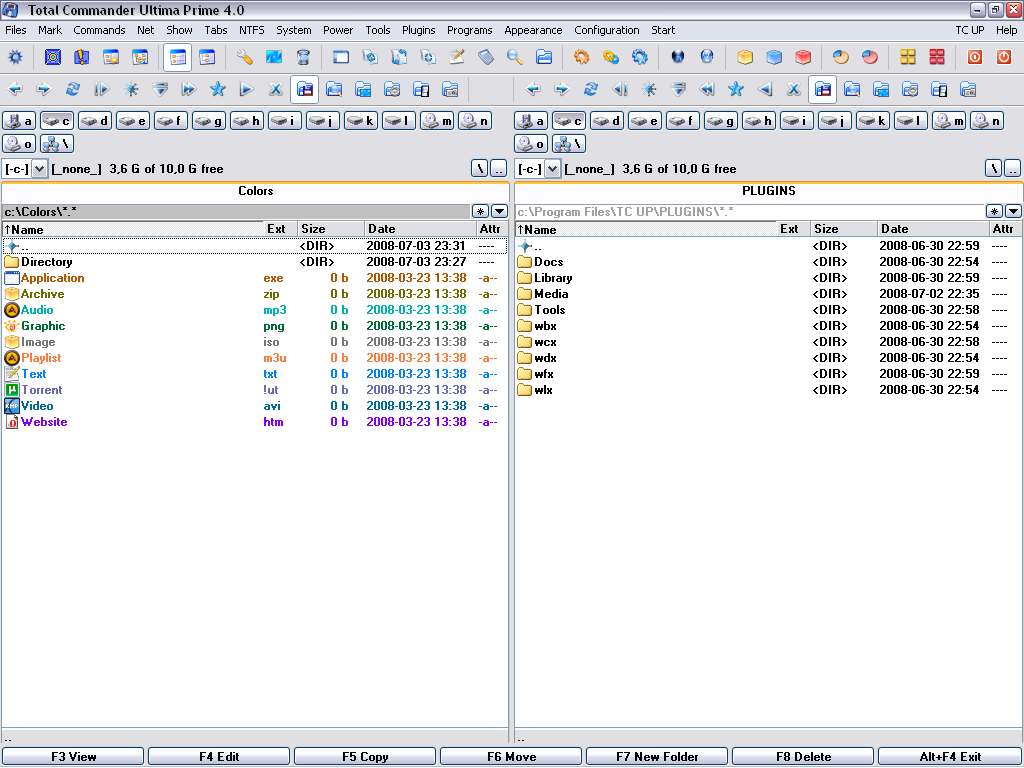Viewport: 1024px width, 768px height.
Task: Switch left panel to drive d
Action: (x=95, y=121)
